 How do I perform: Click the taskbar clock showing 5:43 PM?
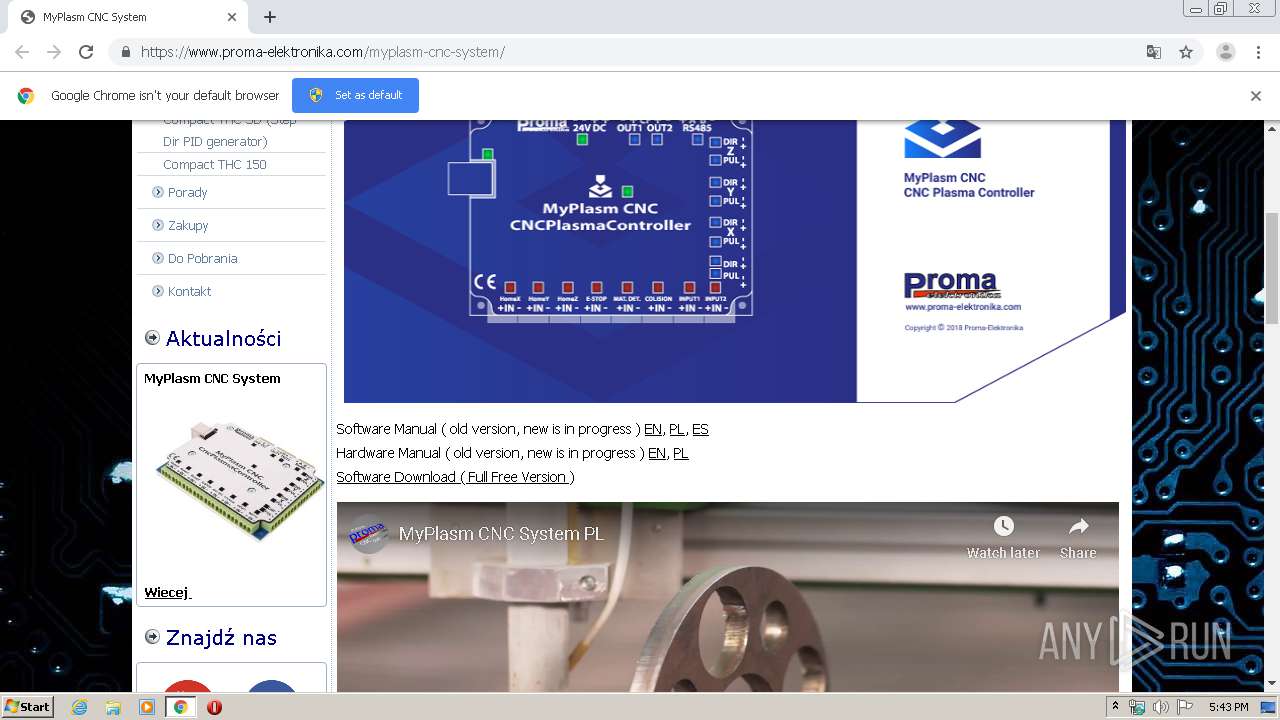tap(1228, 707)
